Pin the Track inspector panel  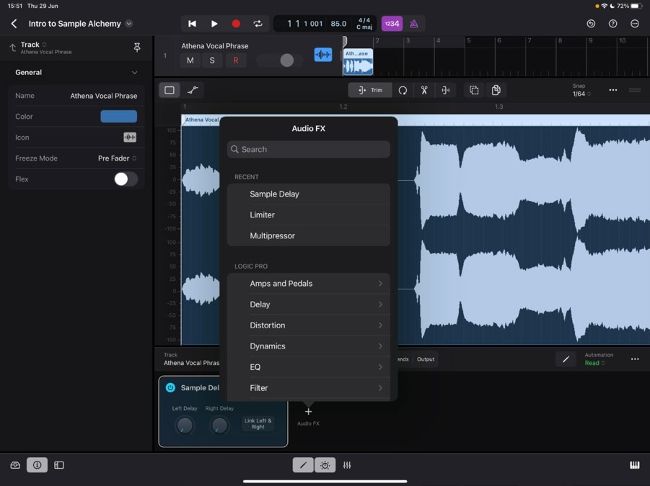(x=136, y=47)
